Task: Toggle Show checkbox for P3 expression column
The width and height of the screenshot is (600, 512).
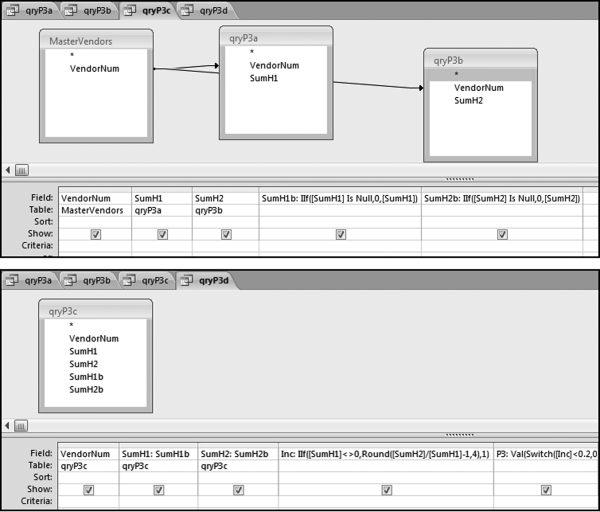Action: tap(546, 490)
